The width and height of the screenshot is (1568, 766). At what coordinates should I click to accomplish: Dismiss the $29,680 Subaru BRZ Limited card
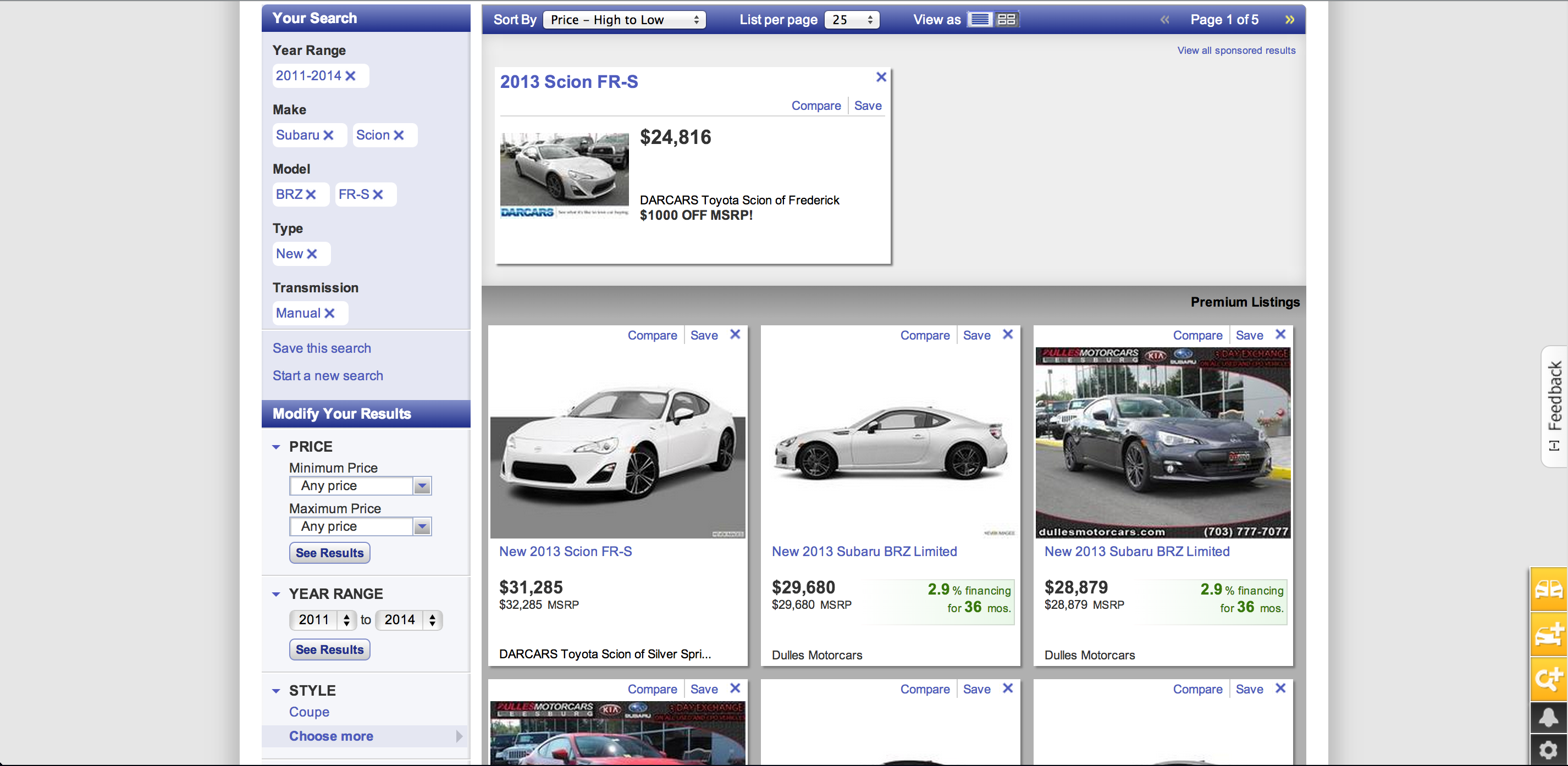(x=1008, y=334)
